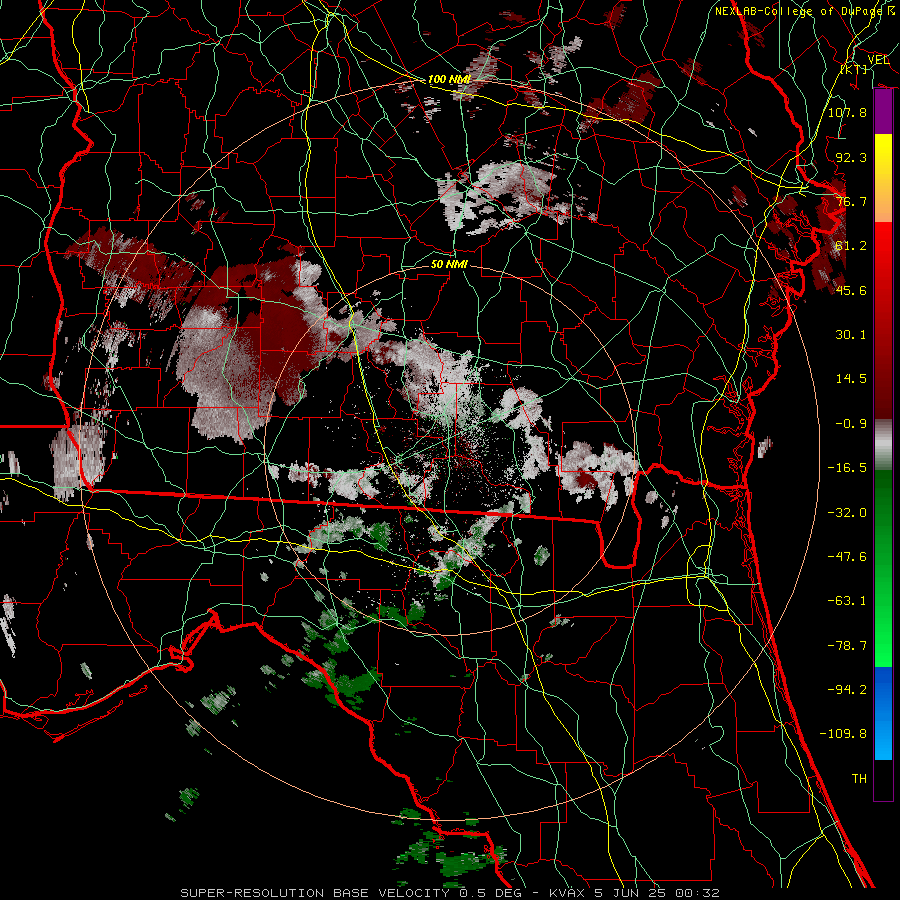
Task: Click the [KT] units label
Action: point(854,69)
